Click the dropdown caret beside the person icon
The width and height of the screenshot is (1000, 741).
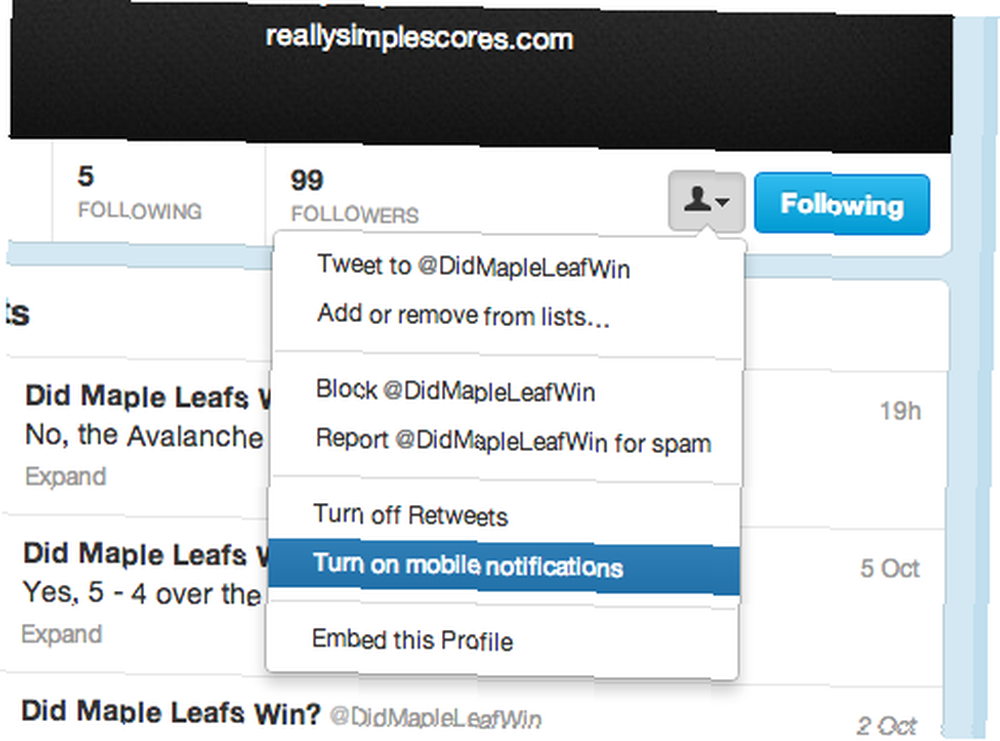point(723,202)
